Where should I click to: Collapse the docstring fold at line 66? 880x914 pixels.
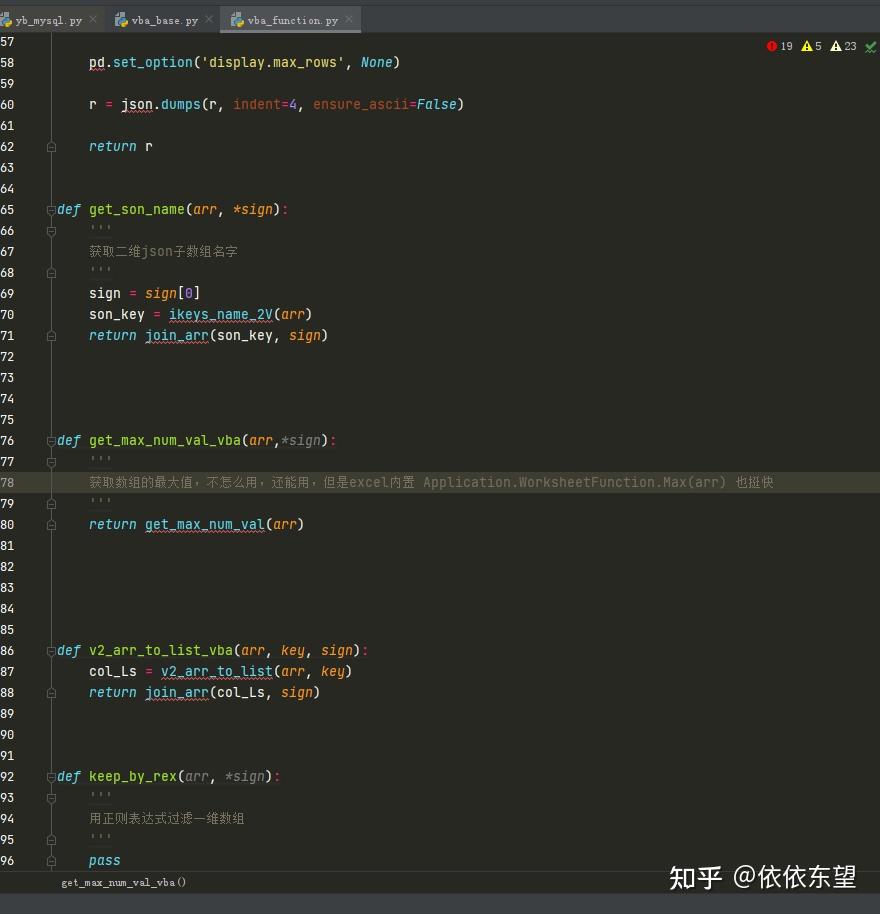point(51,231)
